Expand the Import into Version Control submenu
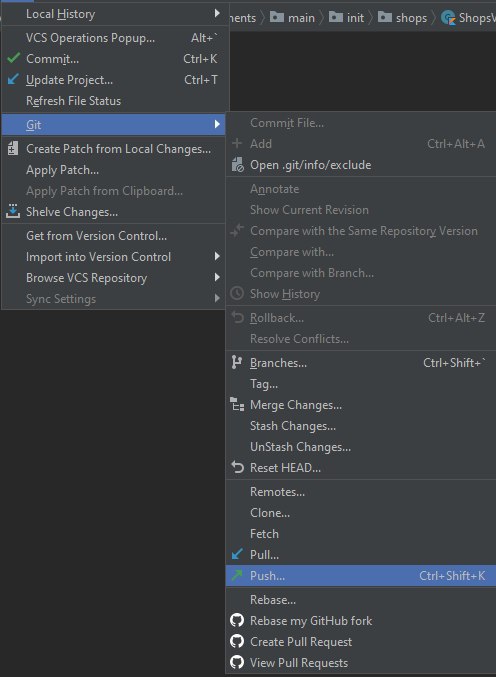 click(x=217, y=256)
